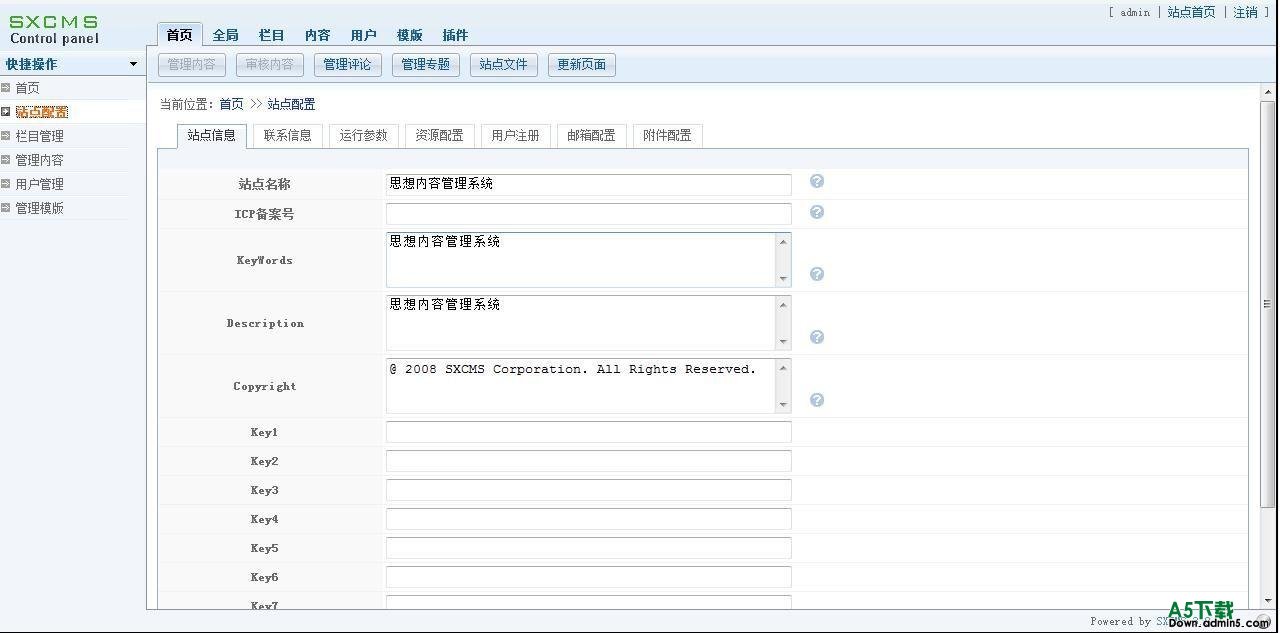Click the bullet icon before 用户管理 sidebar item
This screenshot has width=1280, height=633.
[x=5, y=184]
